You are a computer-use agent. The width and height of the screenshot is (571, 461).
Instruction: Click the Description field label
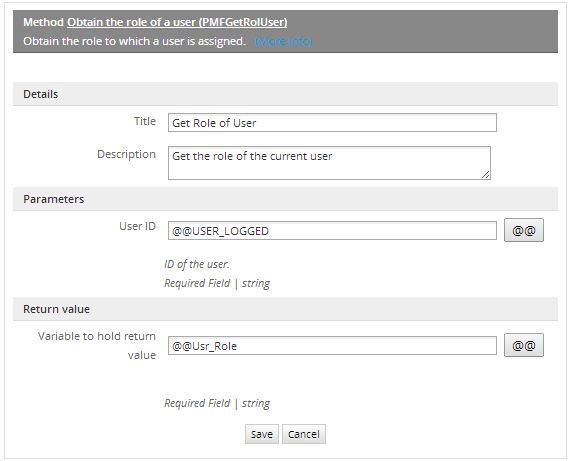[126, 154]
